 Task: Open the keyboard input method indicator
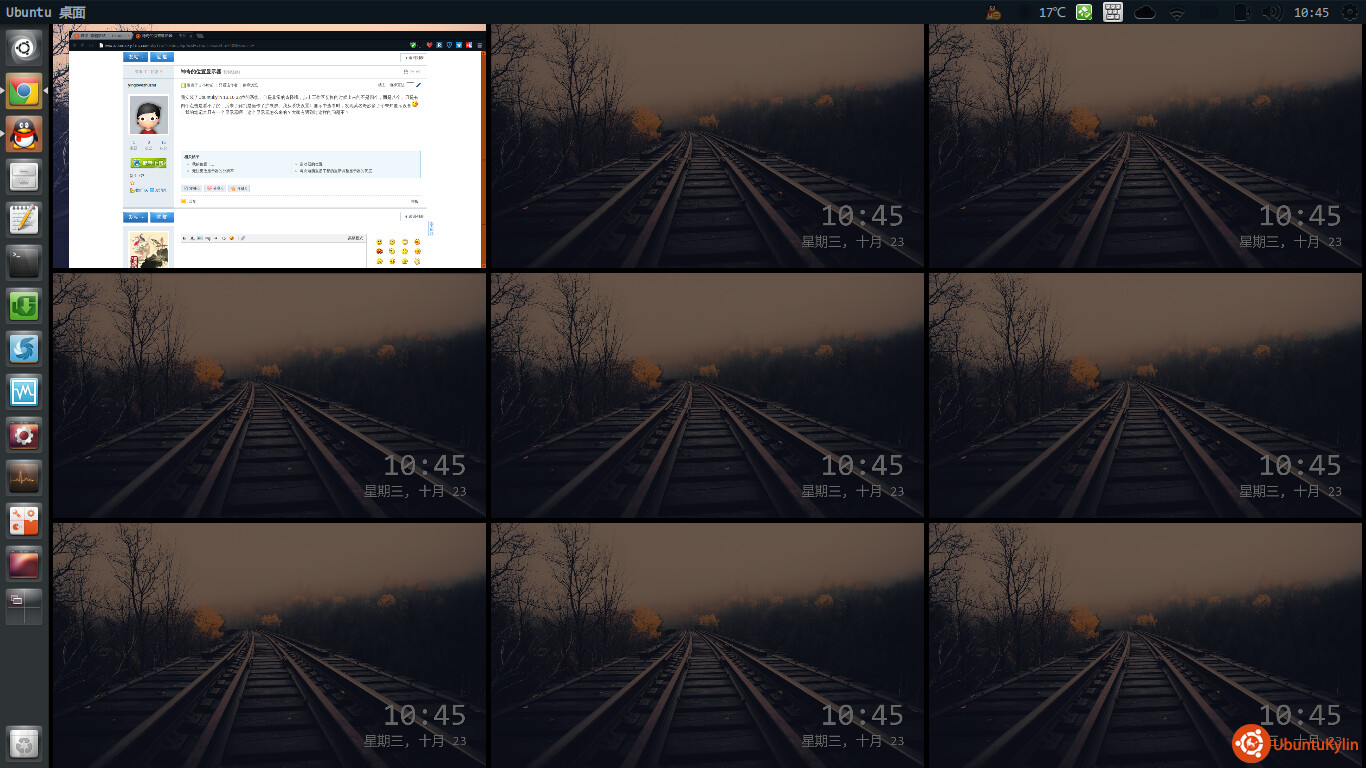click(1113, 12)
